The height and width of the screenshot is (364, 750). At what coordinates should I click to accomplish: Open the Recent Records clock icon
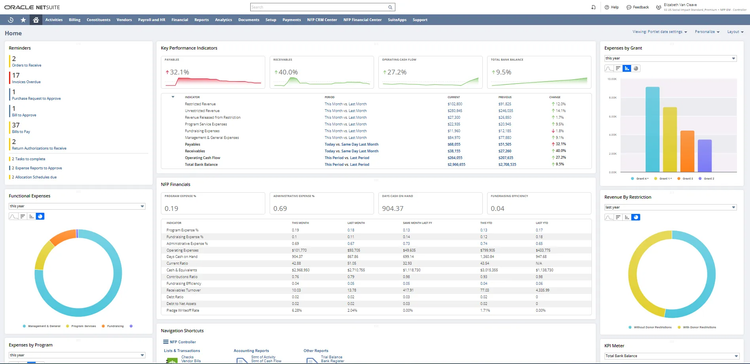pos(11,20)
